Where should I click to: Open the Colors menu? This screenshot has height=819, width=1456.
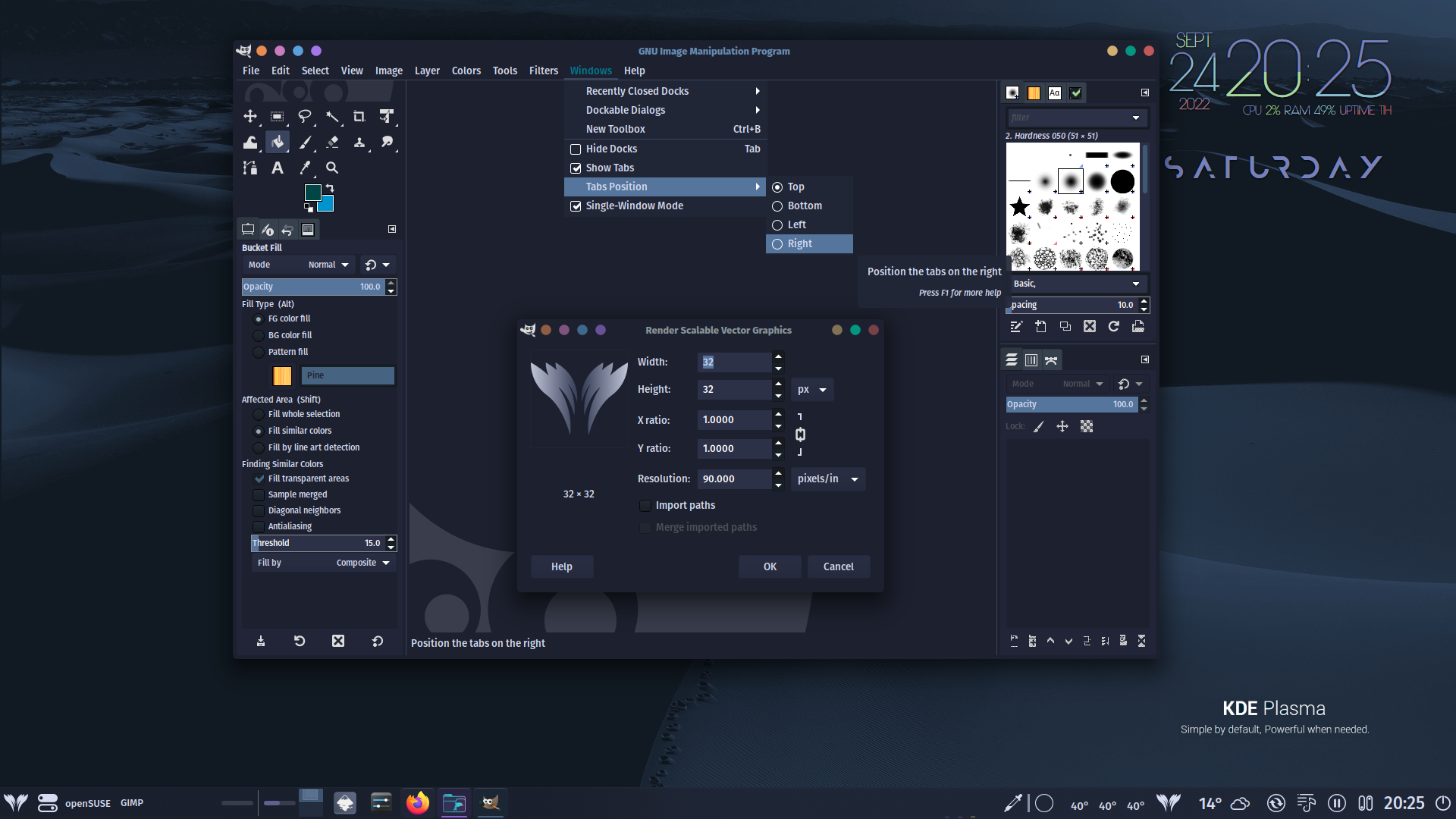click(x=466, y=71)
